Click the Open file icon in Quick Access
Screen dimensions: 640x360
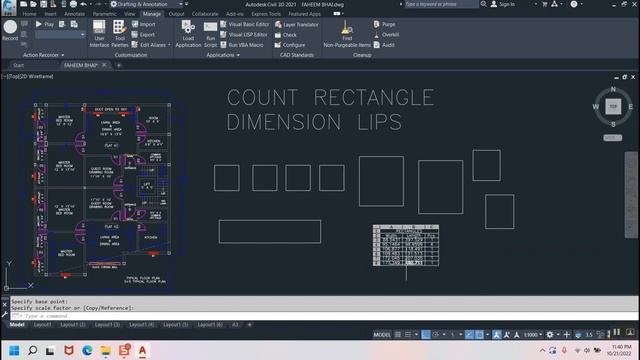[33, 4]
